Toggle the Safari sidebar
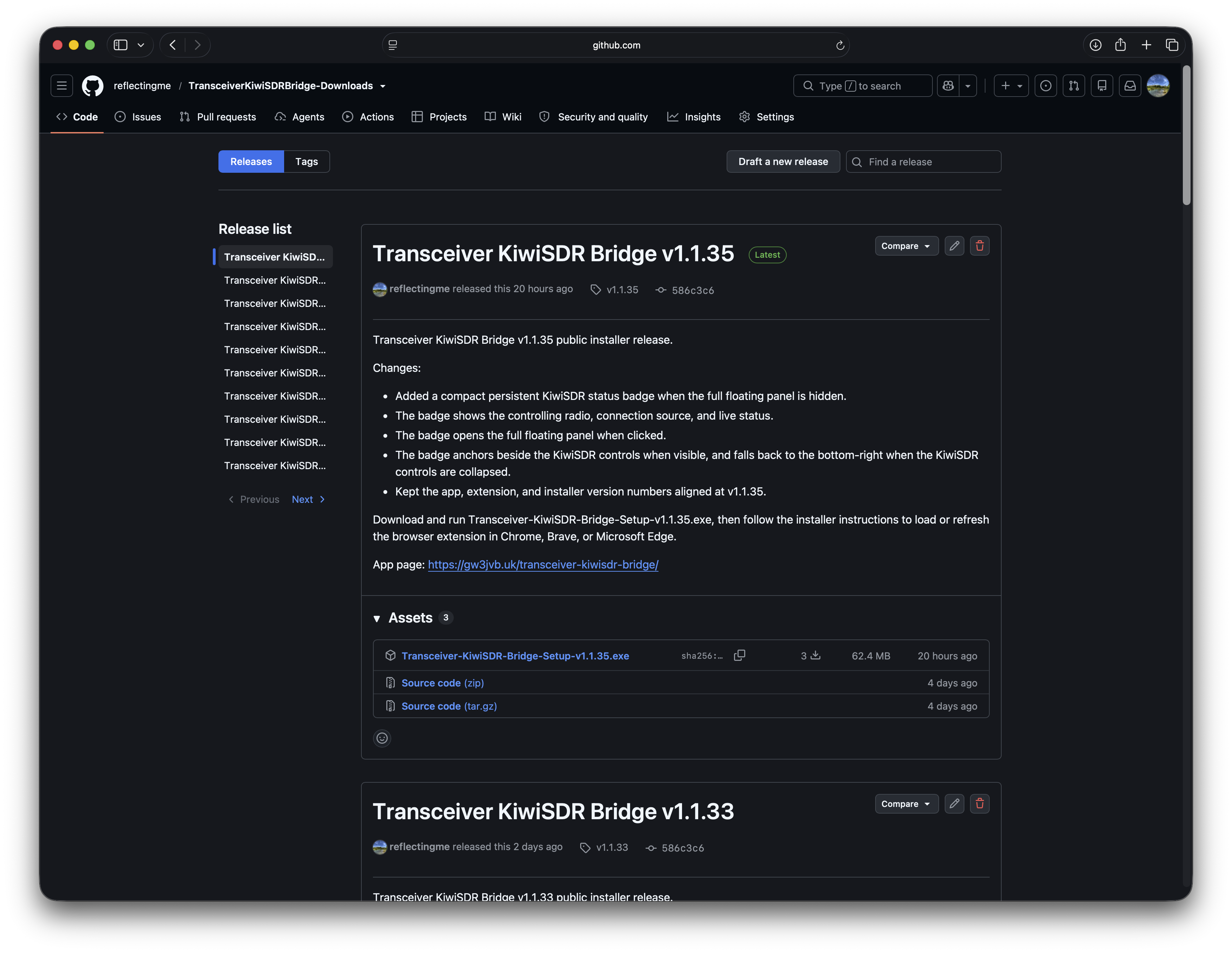 coord(120,45)
